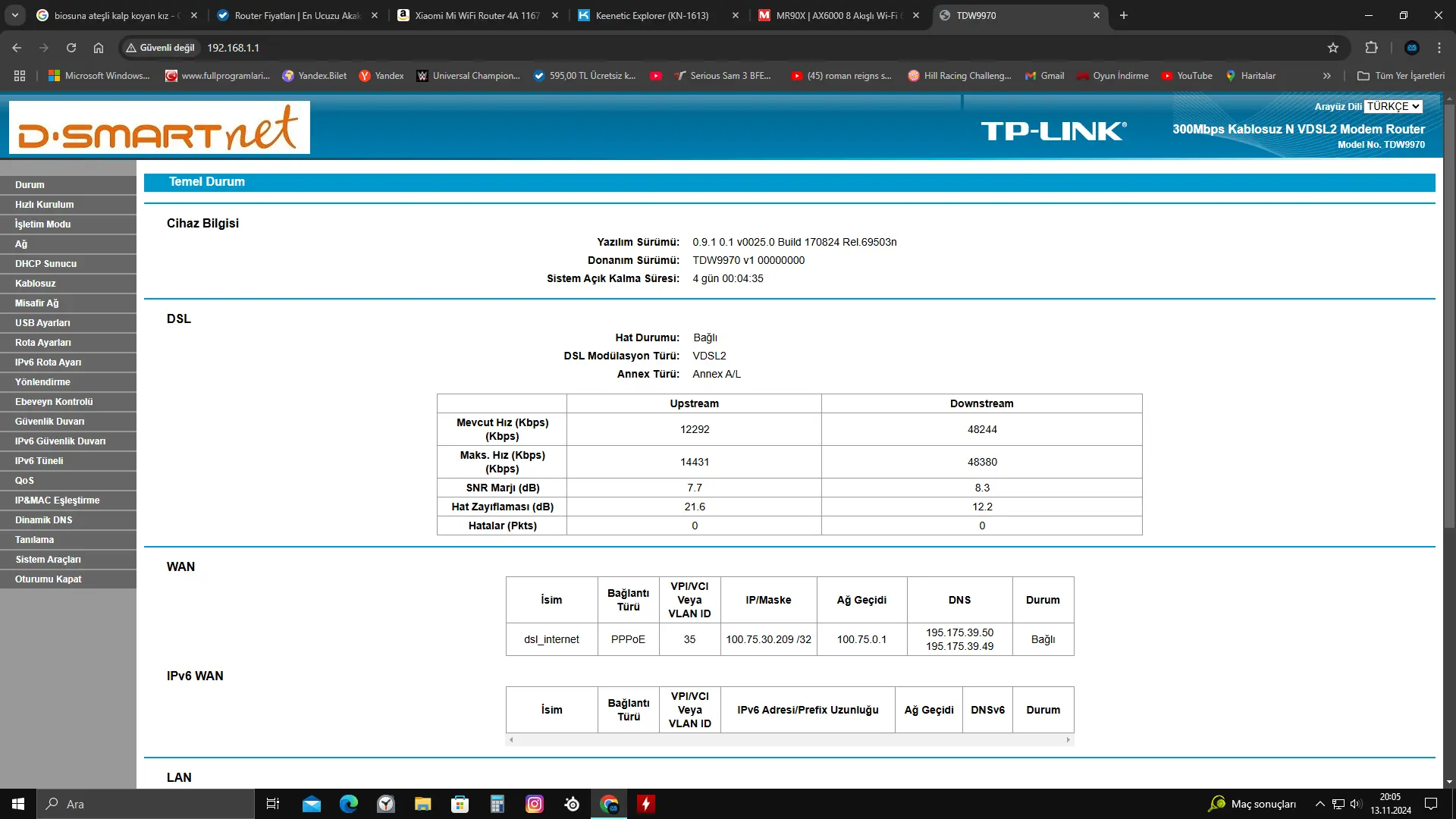Open the Mail app in taskbar
This screenshot has height=819, width=1456.
312,804
